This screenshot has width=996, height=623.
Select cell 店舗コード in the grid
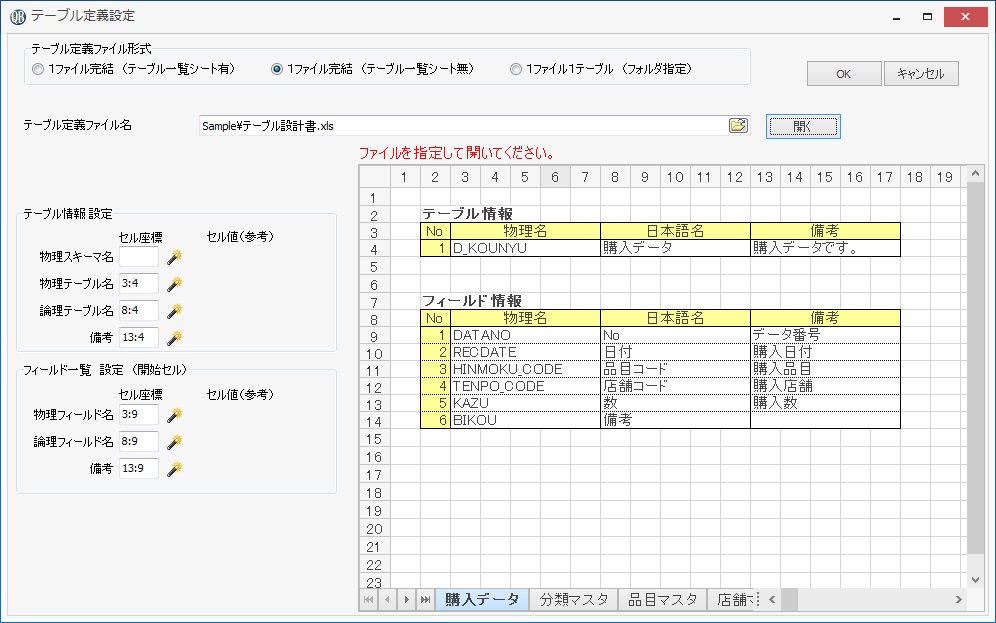675,386
